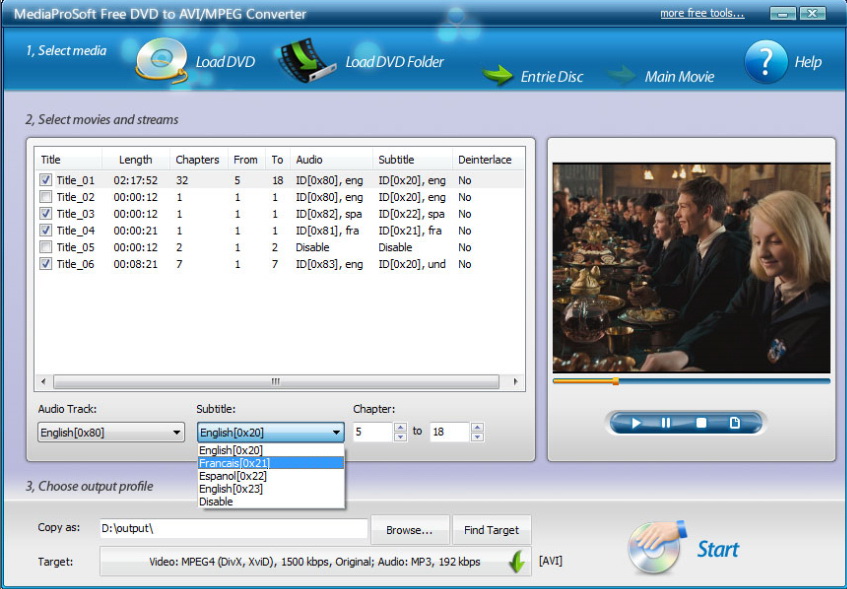
Task: Click the Title column header
Action: pos(69,159)
